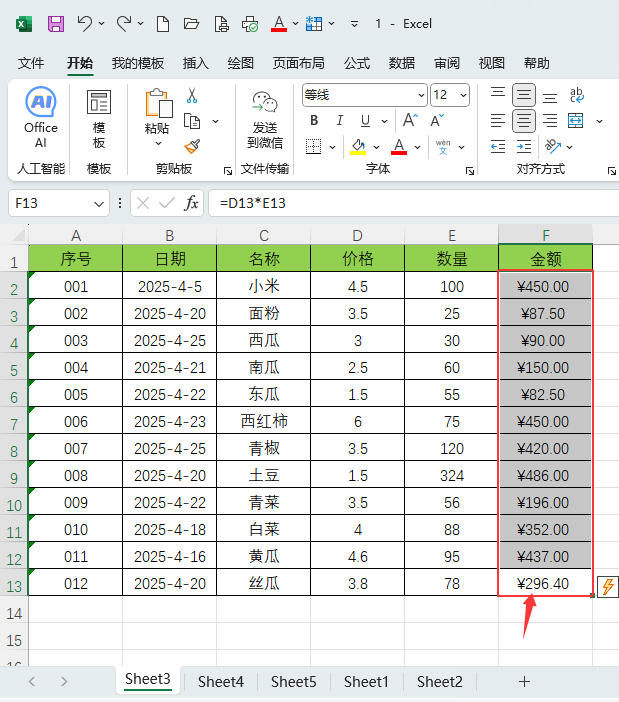This screenshot has height=702, width=619.
Task: Toggle underline formatting
Action: click(365, 120)
